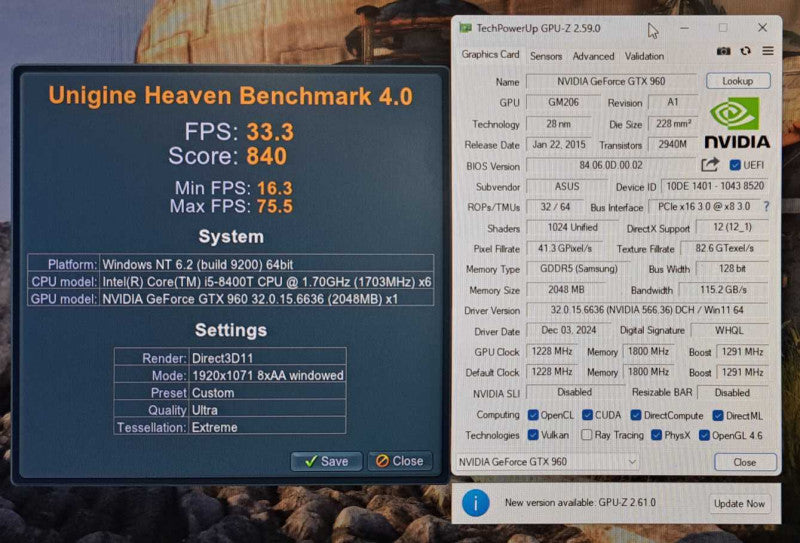Click the Render row showing Direct3D11
Screen dimensions: 800x543
point(230,358)
